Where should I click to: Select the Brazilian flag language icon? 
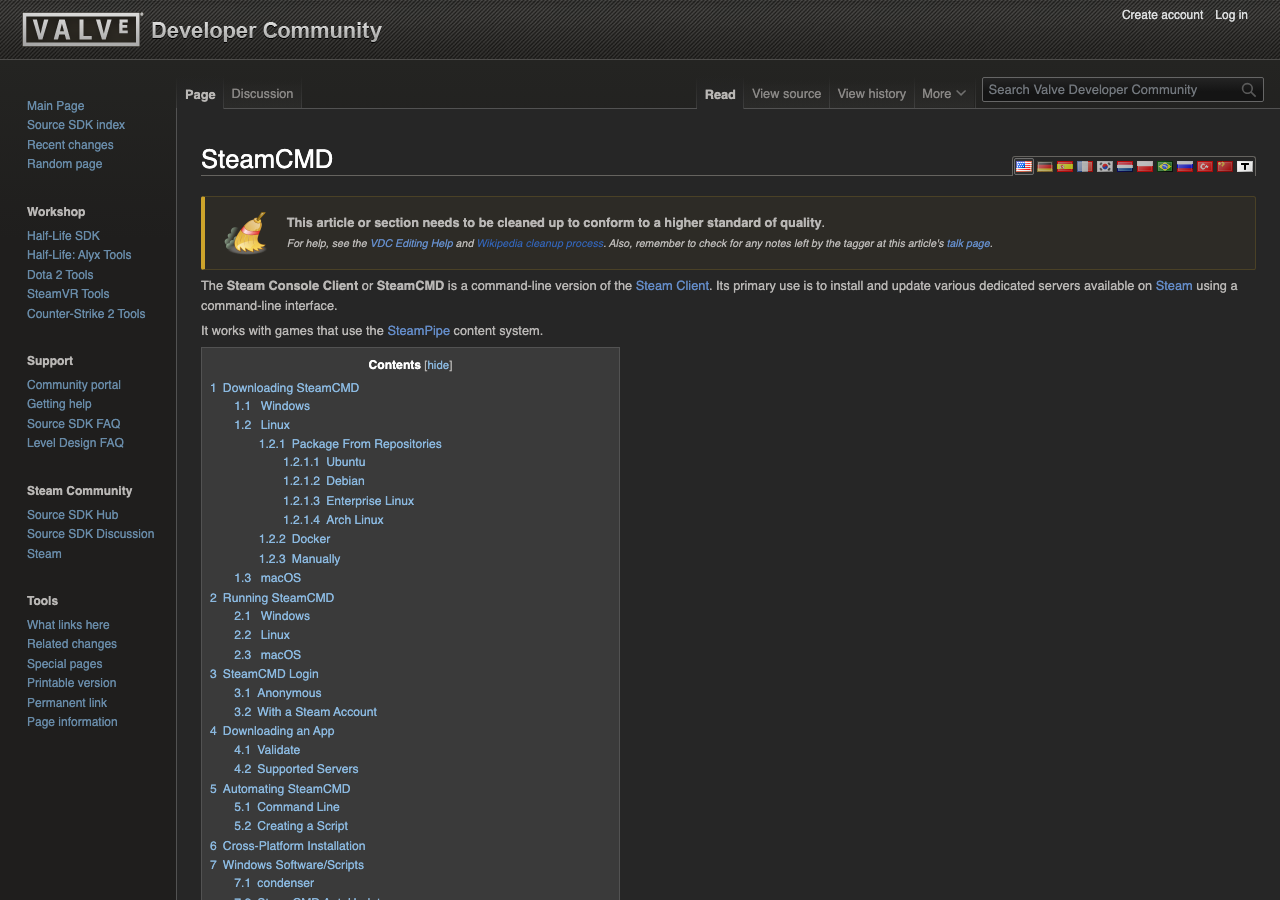pyautogui.click(x=1165, y=166)
